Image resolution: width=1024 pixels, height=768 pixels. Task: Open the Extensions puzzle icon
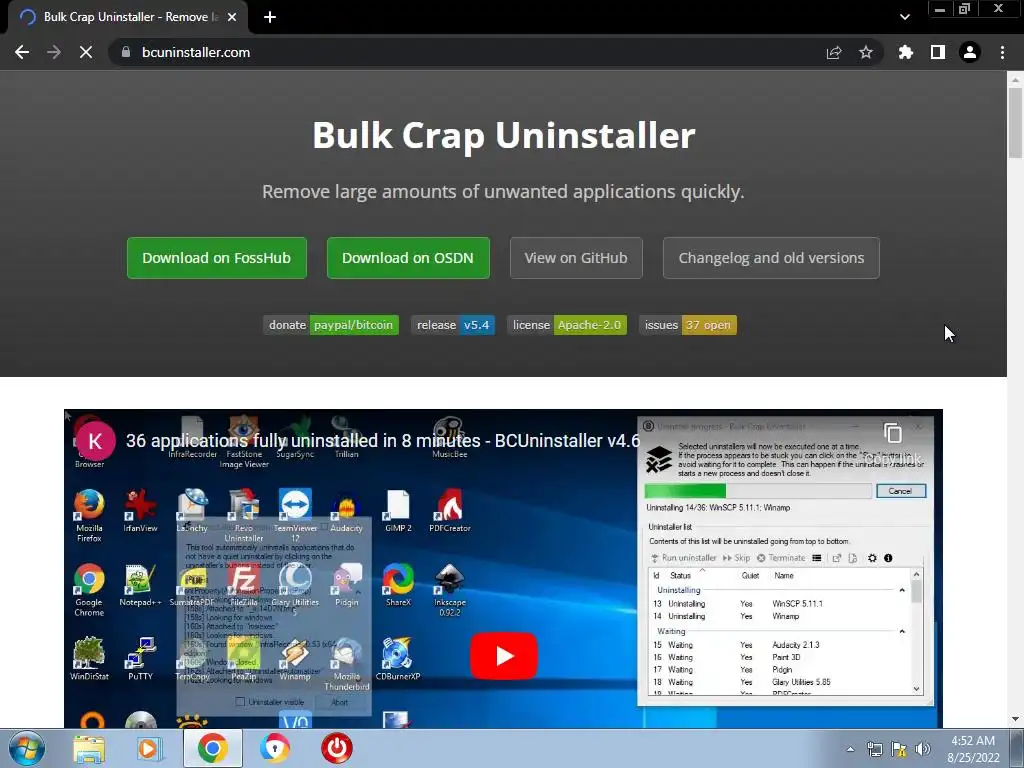click(906, 52)
